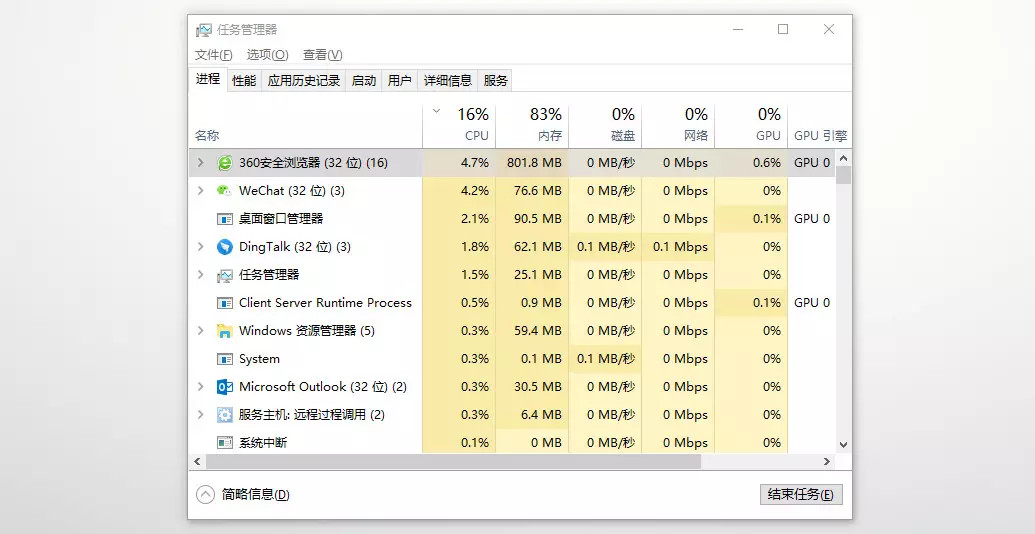Click the vertical scrollbar down arrow
The height and width of the screenshot is (534, 1035).
coord(843,445)
